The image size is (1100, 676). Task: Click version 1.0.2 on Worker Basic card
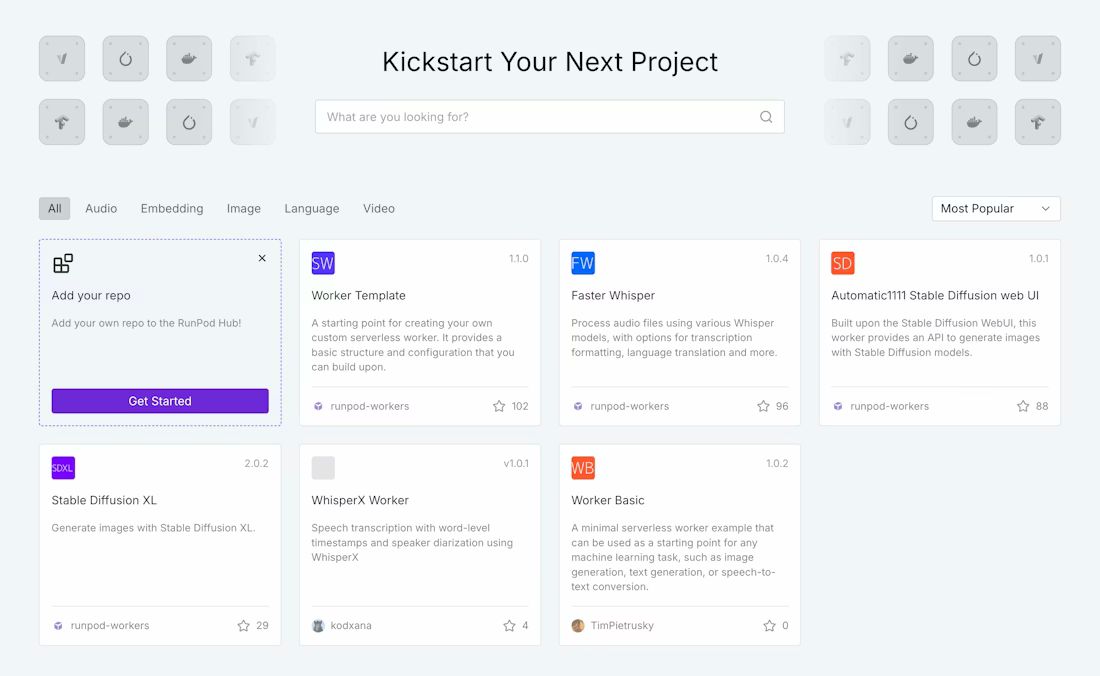777,464
